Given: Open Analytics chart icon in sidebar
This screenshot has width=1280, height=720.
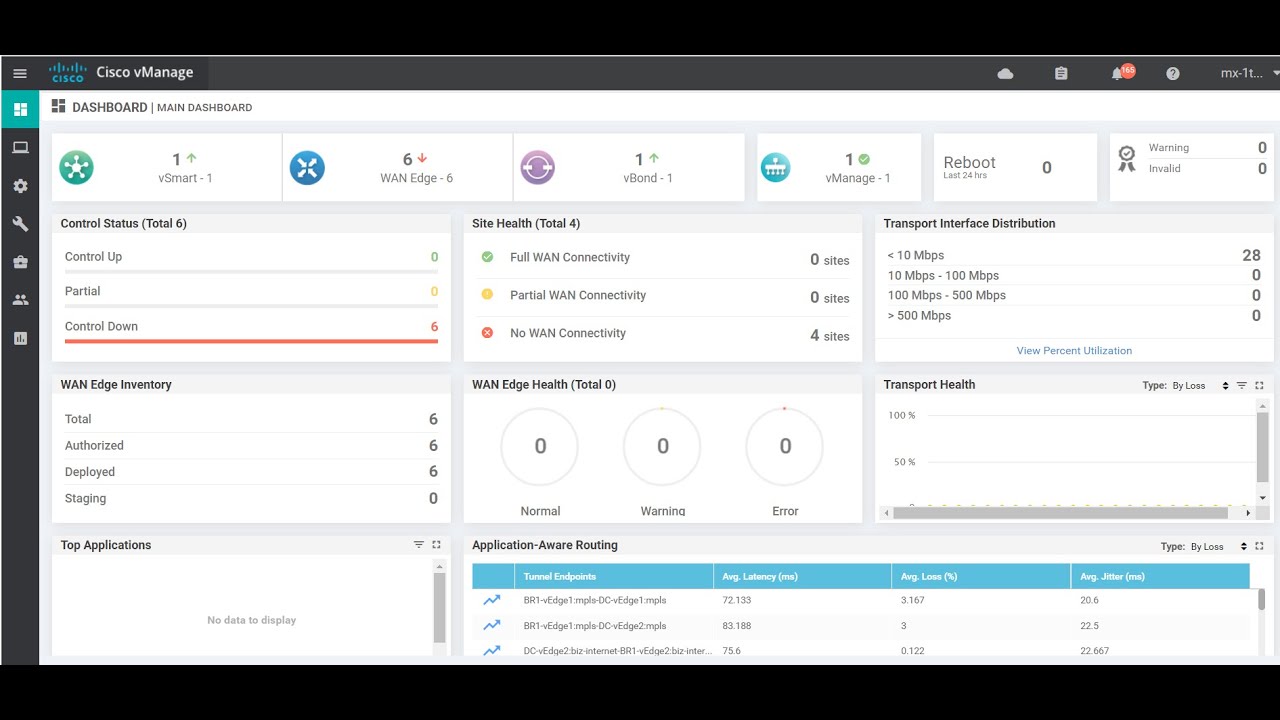Looking at the screenshot, I should click(x=20, y=338).
